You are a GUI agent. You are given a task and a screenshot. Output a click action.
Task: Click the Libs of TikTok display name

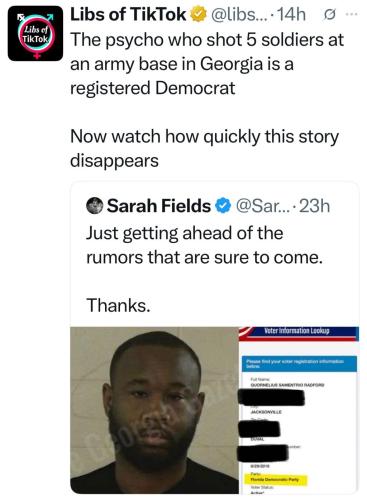(128, 15)
